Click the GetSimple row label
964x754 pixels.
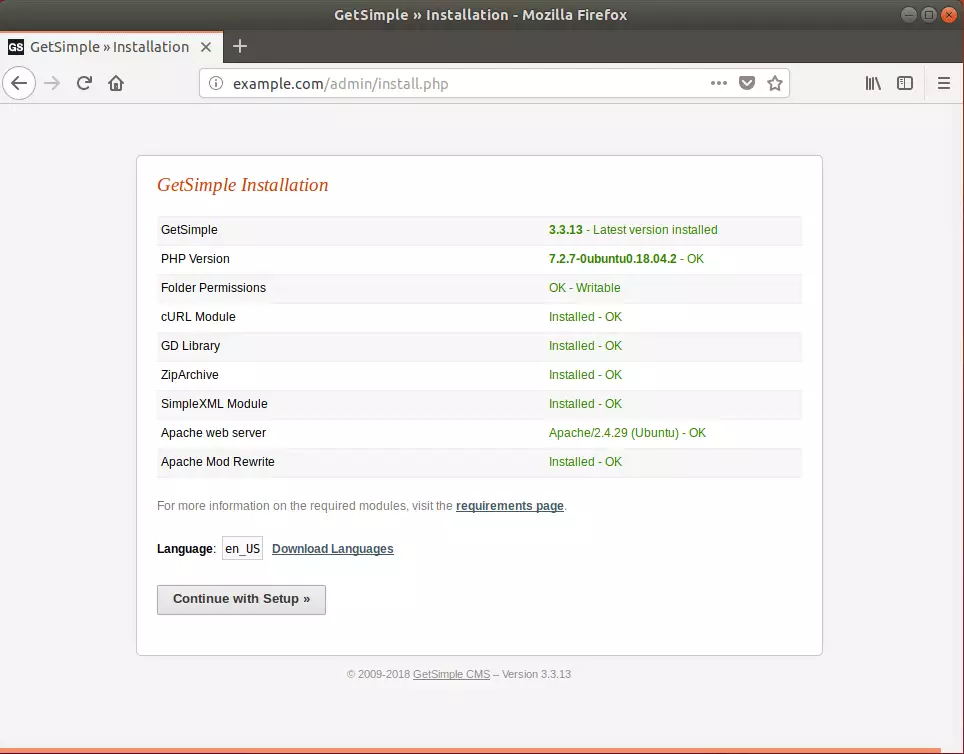pyautogui.click(x=189, y=229)
